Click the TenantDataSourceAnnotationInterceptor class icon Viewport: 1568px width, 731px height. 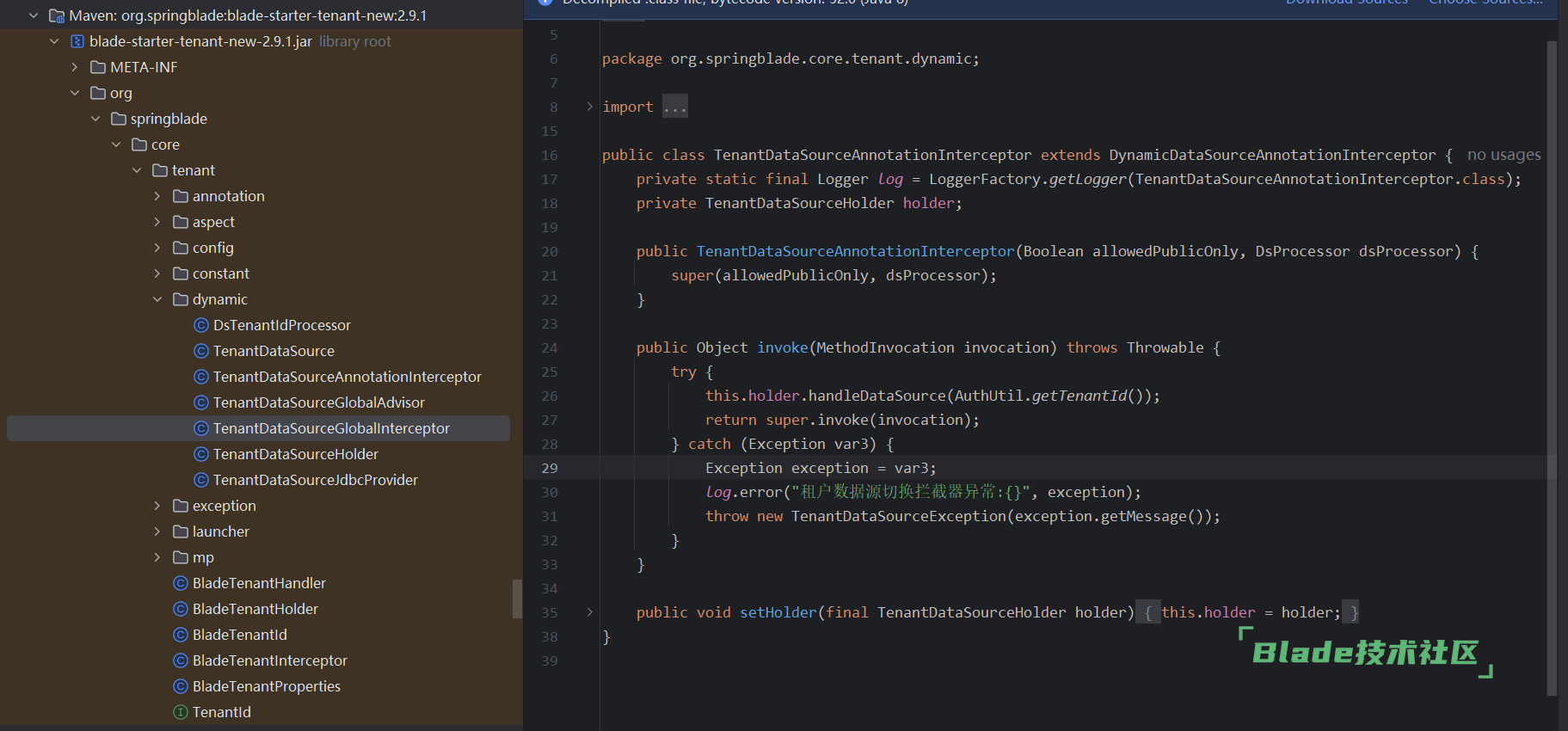click(x=201, y=377)
